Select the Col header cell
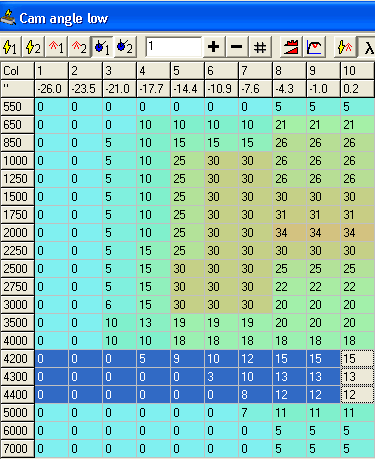The height and width of the screenshot is (459, 375). tap(17, 71)
